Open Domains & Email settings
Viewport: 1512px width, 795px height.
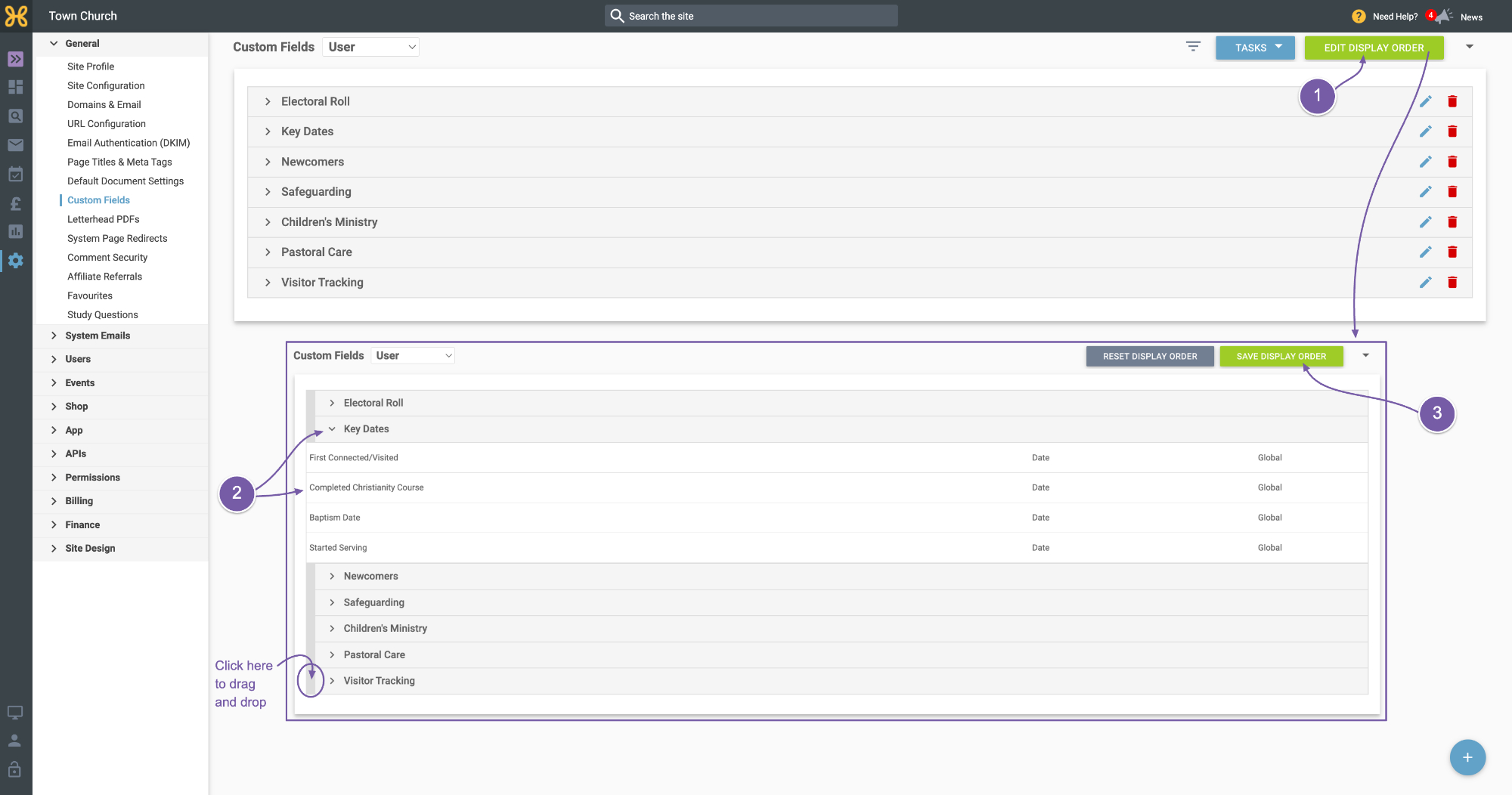(104, 105)
